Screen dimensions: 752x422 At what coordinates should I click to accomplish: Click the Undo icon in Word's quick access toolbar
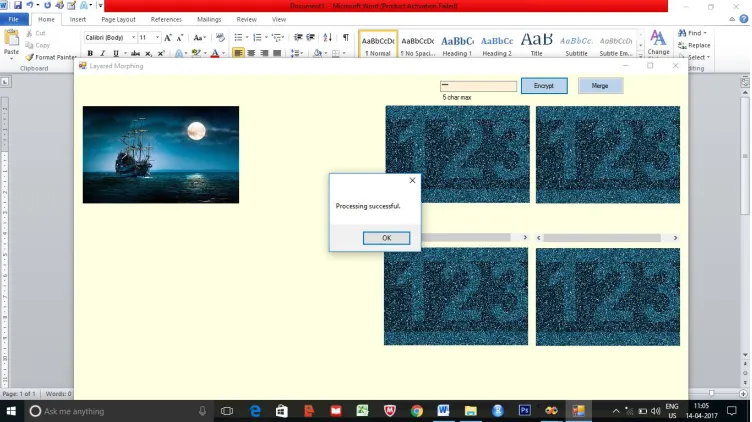click(x=30, y=5)
